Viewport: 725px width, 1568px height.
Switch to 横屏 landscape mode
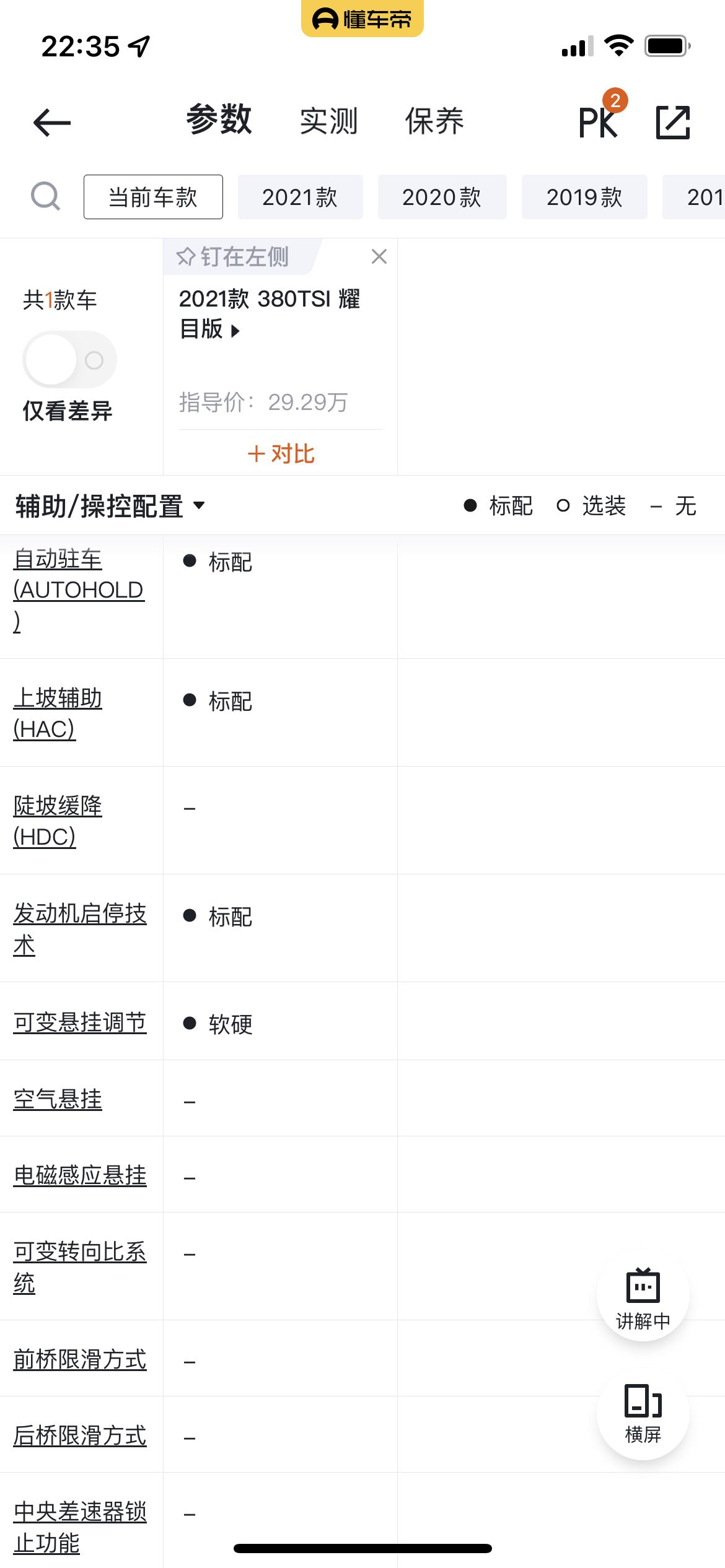click(643, 1414)
